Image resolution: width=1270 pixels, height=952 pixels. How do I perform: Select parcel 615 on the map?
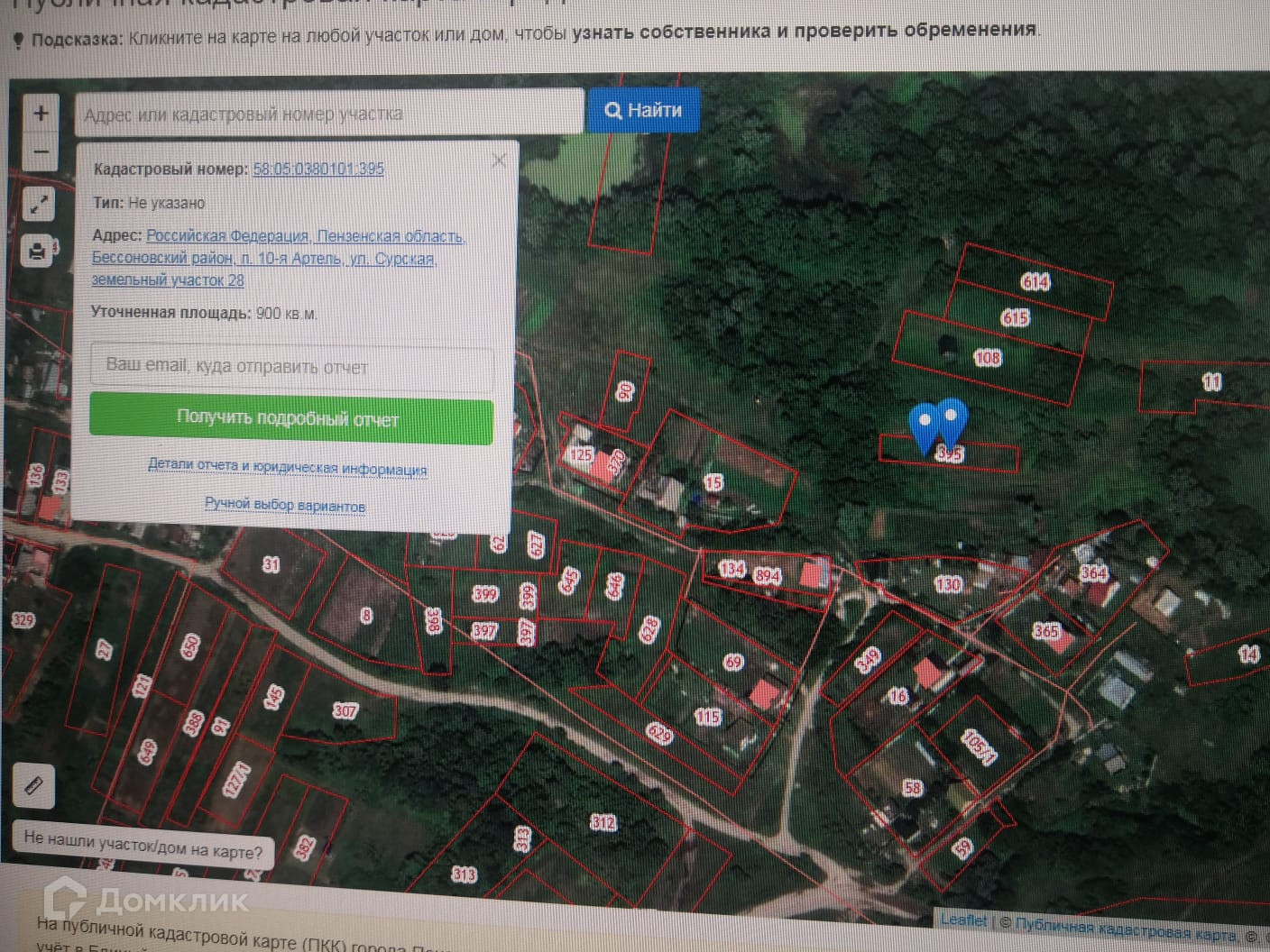point(1015,317)
